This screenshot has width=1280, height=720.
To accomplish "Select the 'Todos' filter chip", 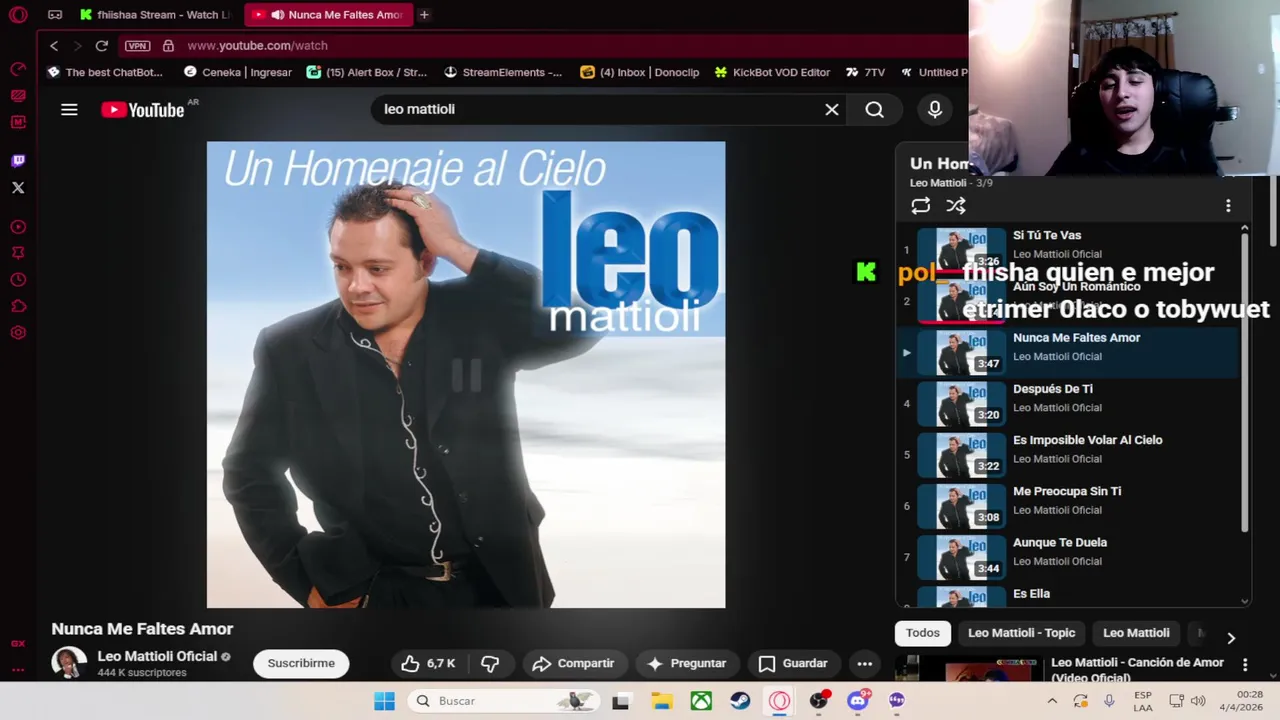I will 923,633.
